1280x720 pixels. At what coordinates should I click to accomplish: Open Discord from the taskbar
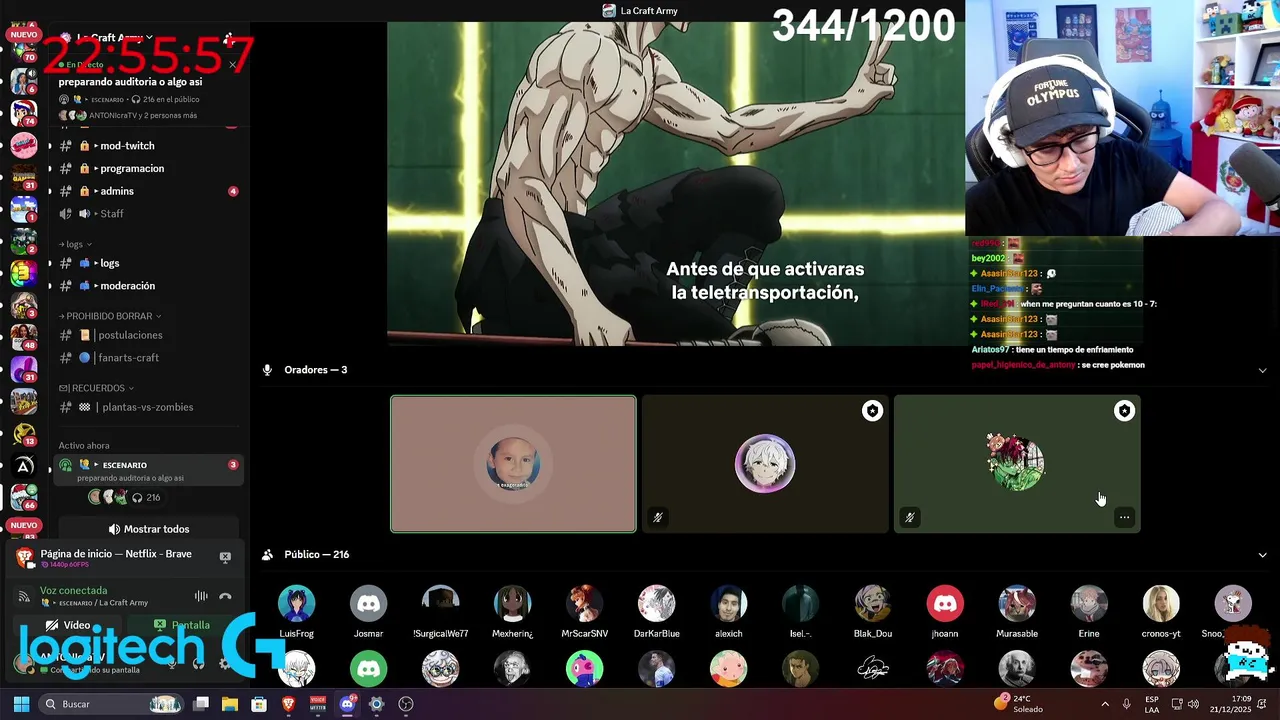(347, 704)
